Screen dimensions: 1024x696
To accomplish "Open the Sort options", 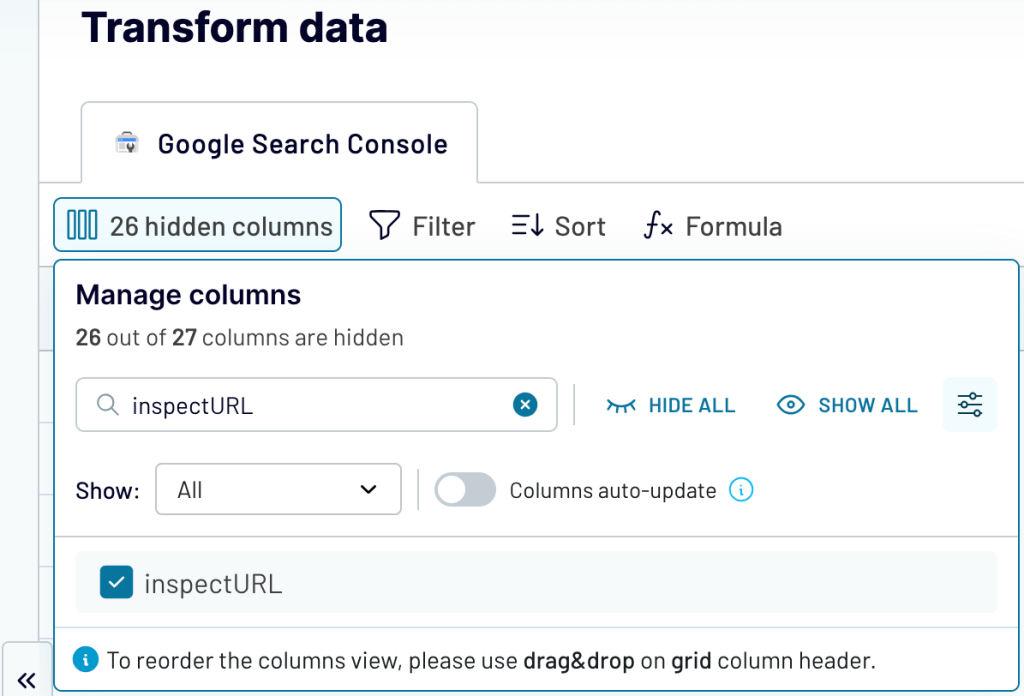I will point(557,226).
